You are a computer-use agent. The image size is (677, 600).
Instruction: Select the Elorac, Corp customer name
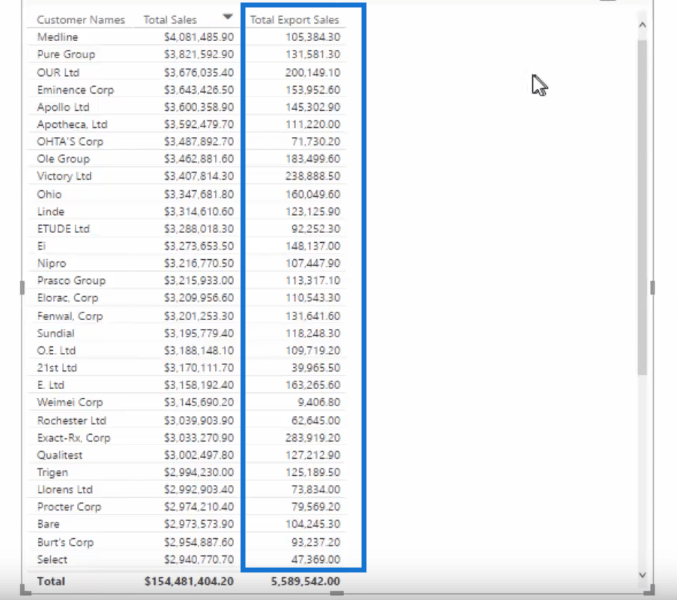coord(68,298)
